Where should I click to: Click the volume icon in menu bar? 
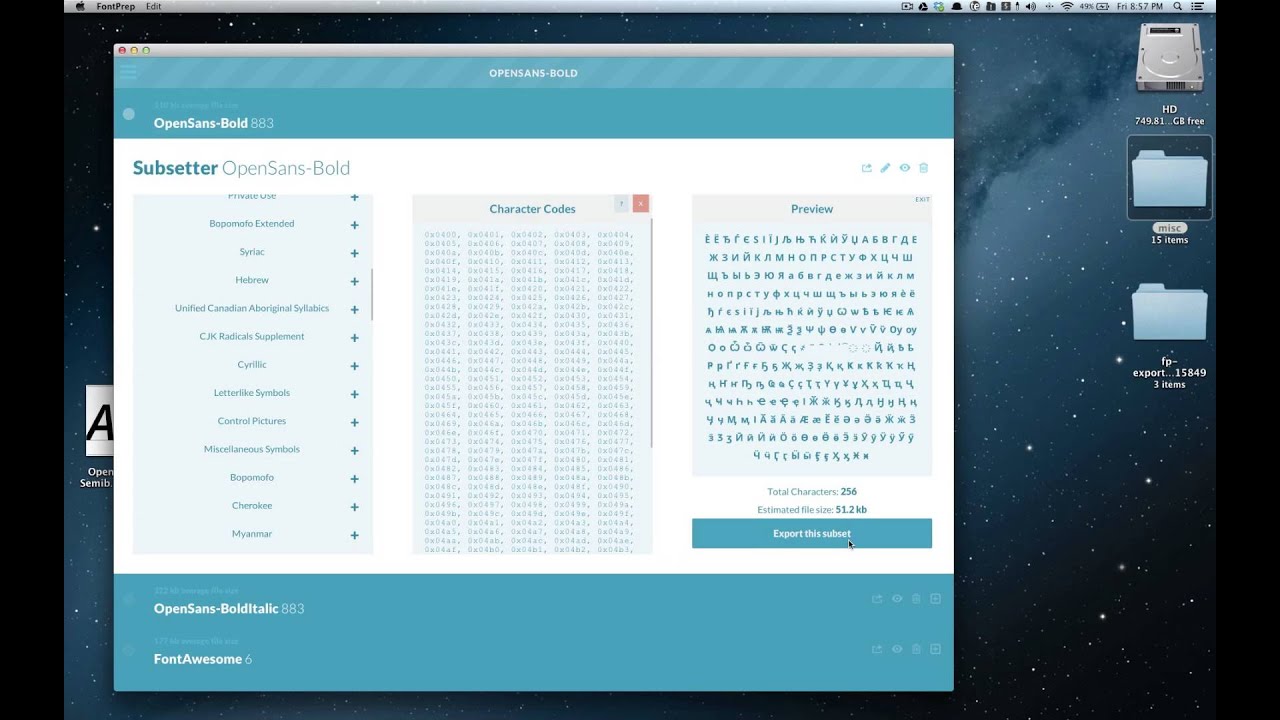click(x=1030, y=6)
